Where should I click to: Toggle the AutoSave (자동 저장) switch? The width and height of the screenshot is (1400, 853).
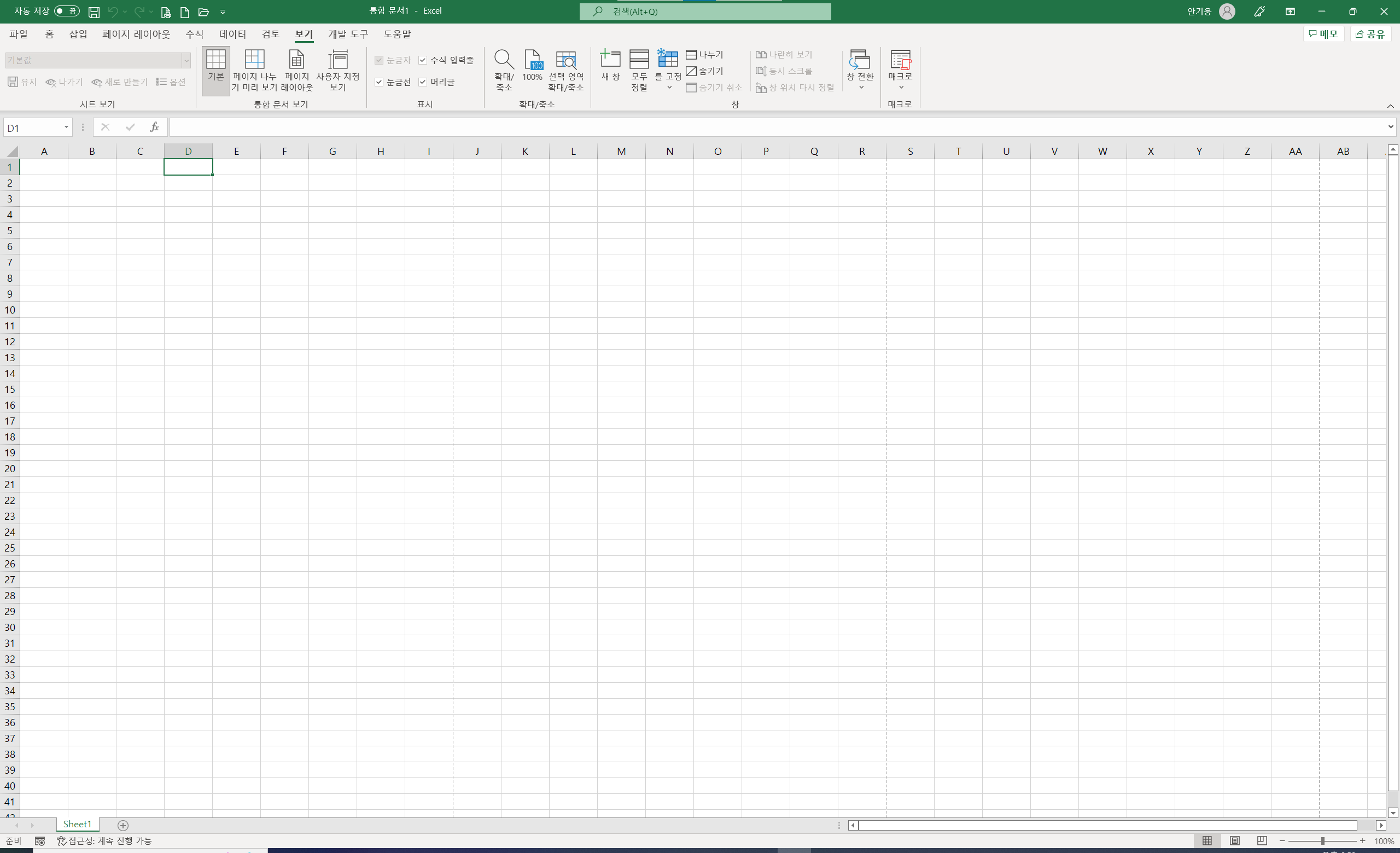coord(67,11)
